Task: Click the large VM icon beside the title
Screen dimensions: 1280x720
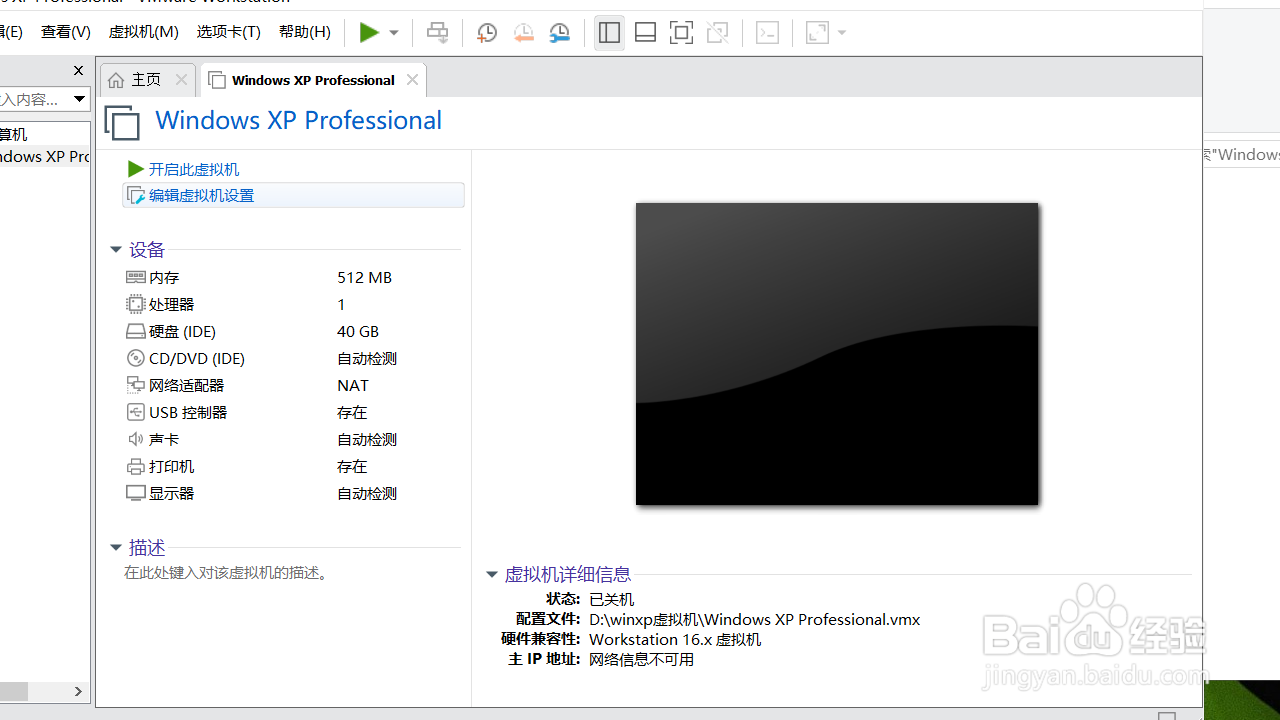Action: 122,122
